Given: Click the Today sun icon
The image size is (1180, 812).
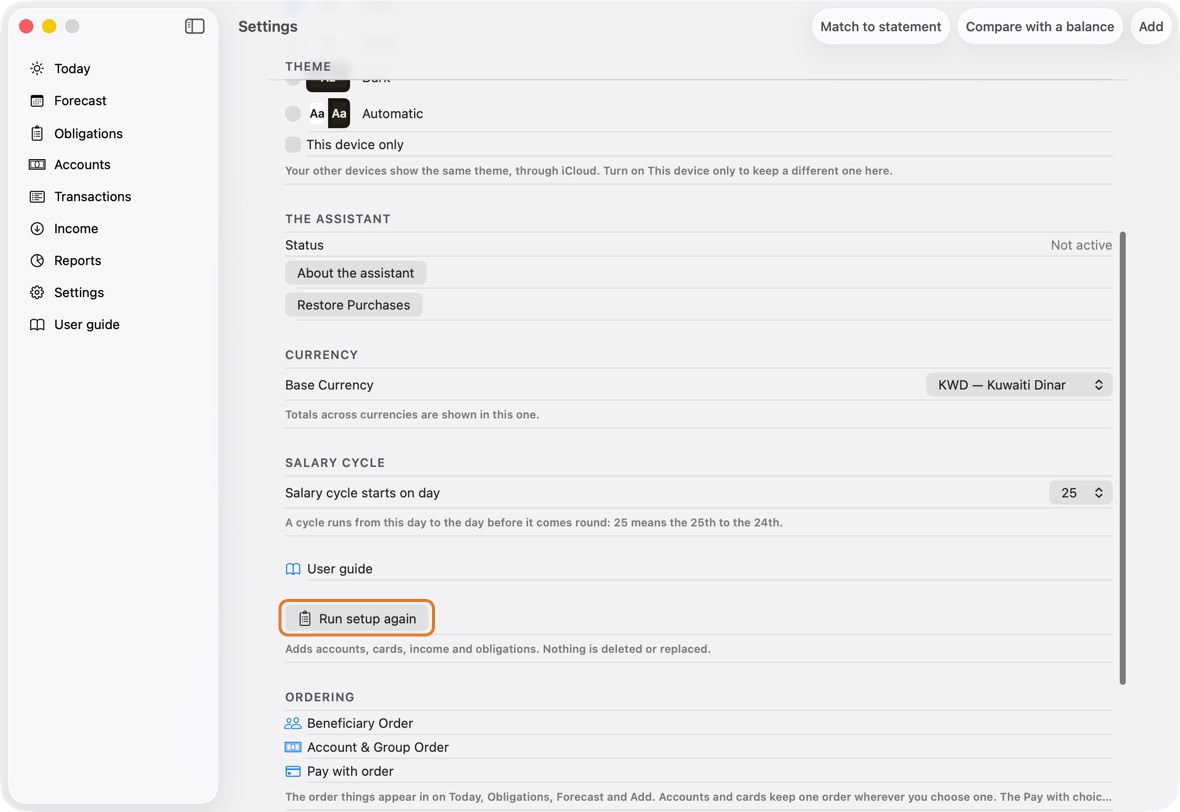Looking at the screenshot, I should [x=37, y=68].
